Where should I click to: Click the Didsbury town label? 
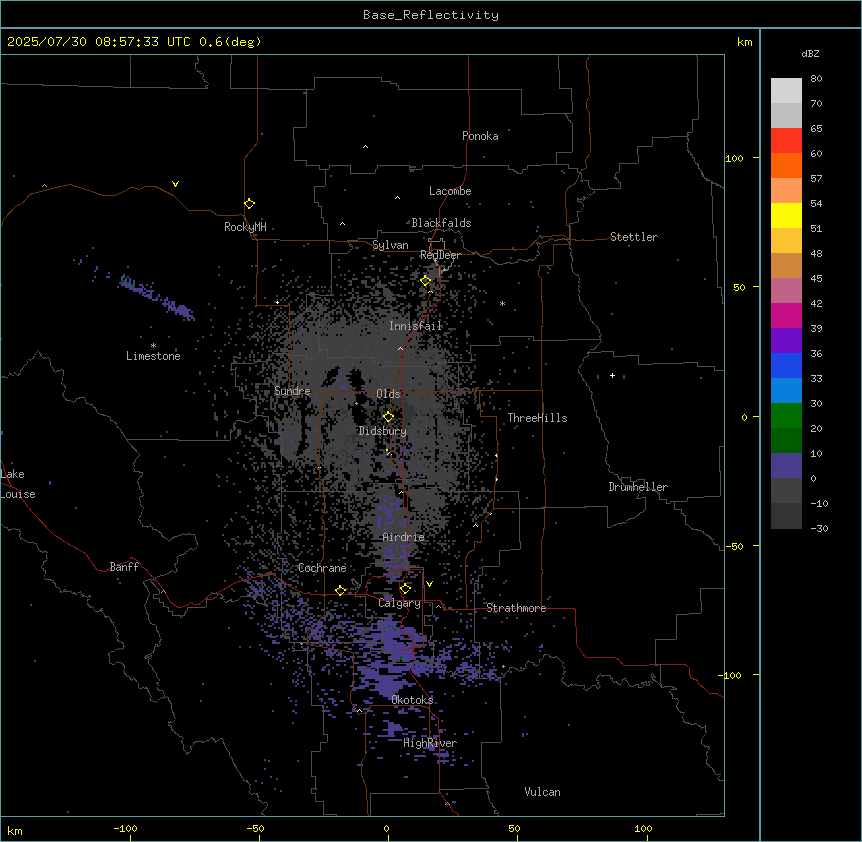coord(382,431)
